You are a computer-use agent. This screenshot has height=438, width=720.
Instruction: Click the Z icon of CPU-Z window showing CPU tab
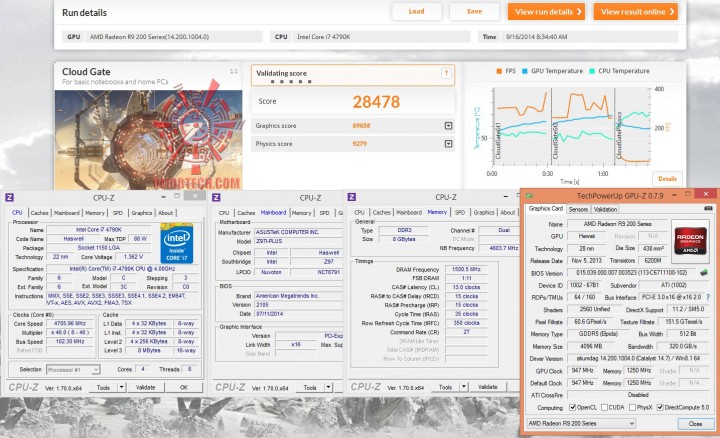[x=9, y=197]
